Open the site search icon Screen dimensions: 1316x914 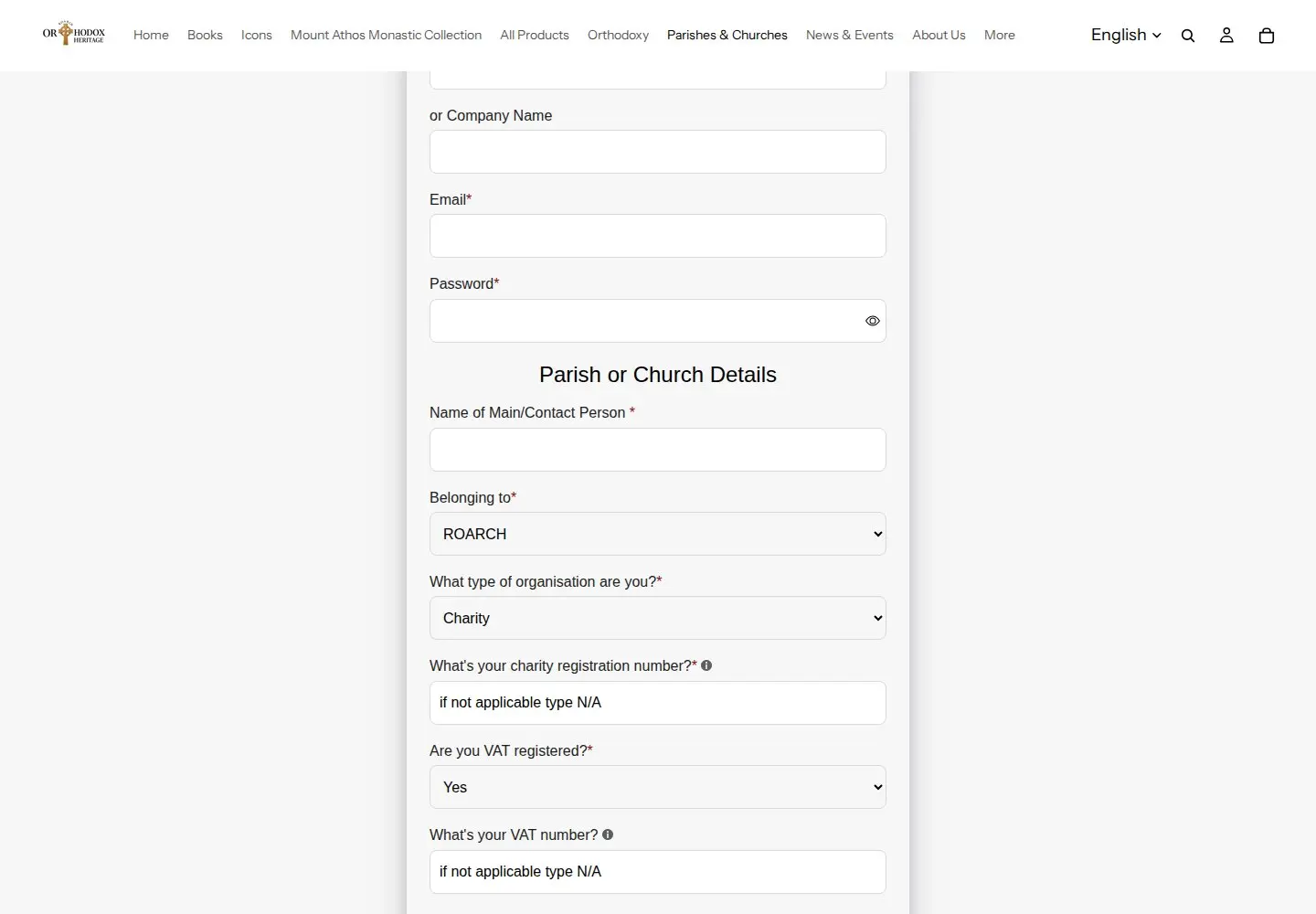tap(1188, 36)
